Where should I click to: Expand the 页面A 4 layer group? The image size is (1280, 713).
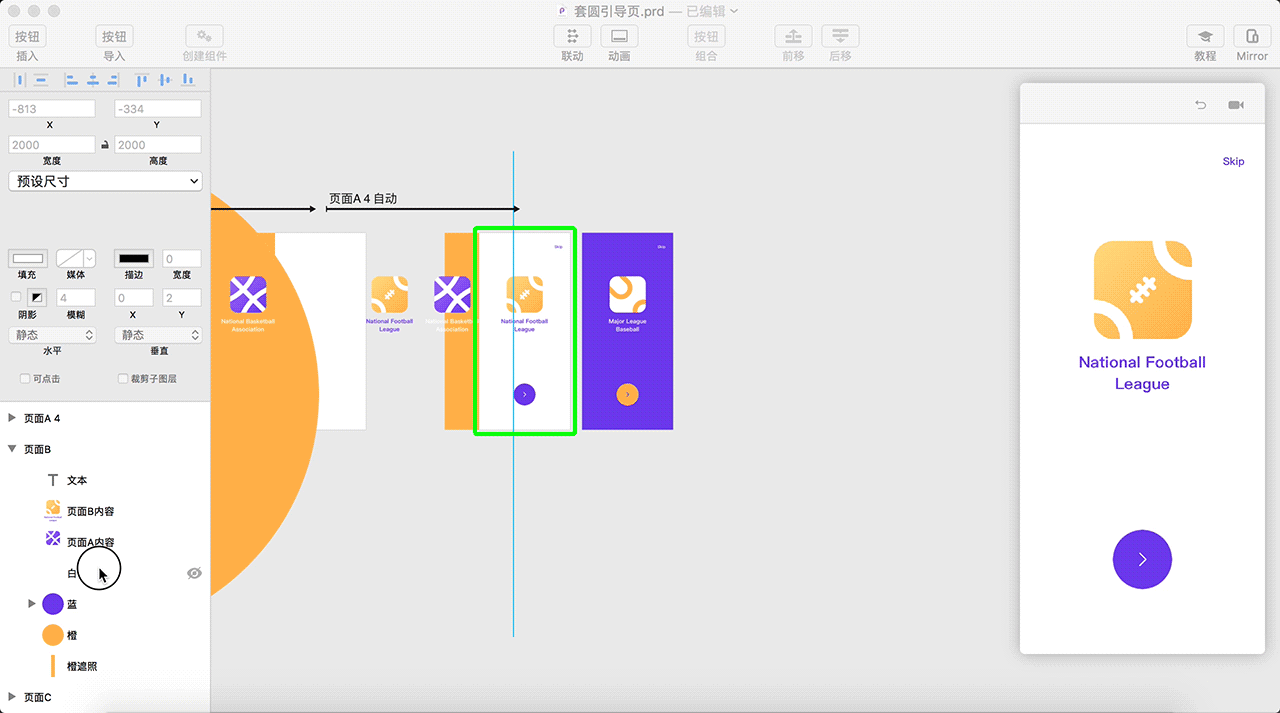click(12, 418)
